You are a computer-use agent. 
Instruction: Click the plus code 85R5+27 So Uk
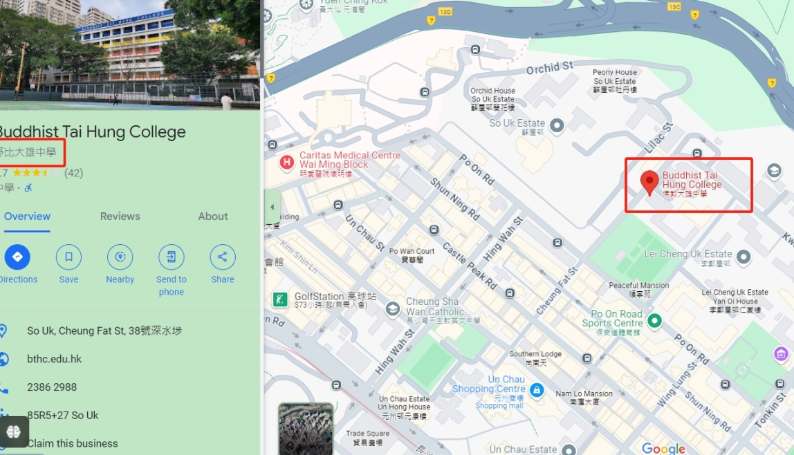63,415
